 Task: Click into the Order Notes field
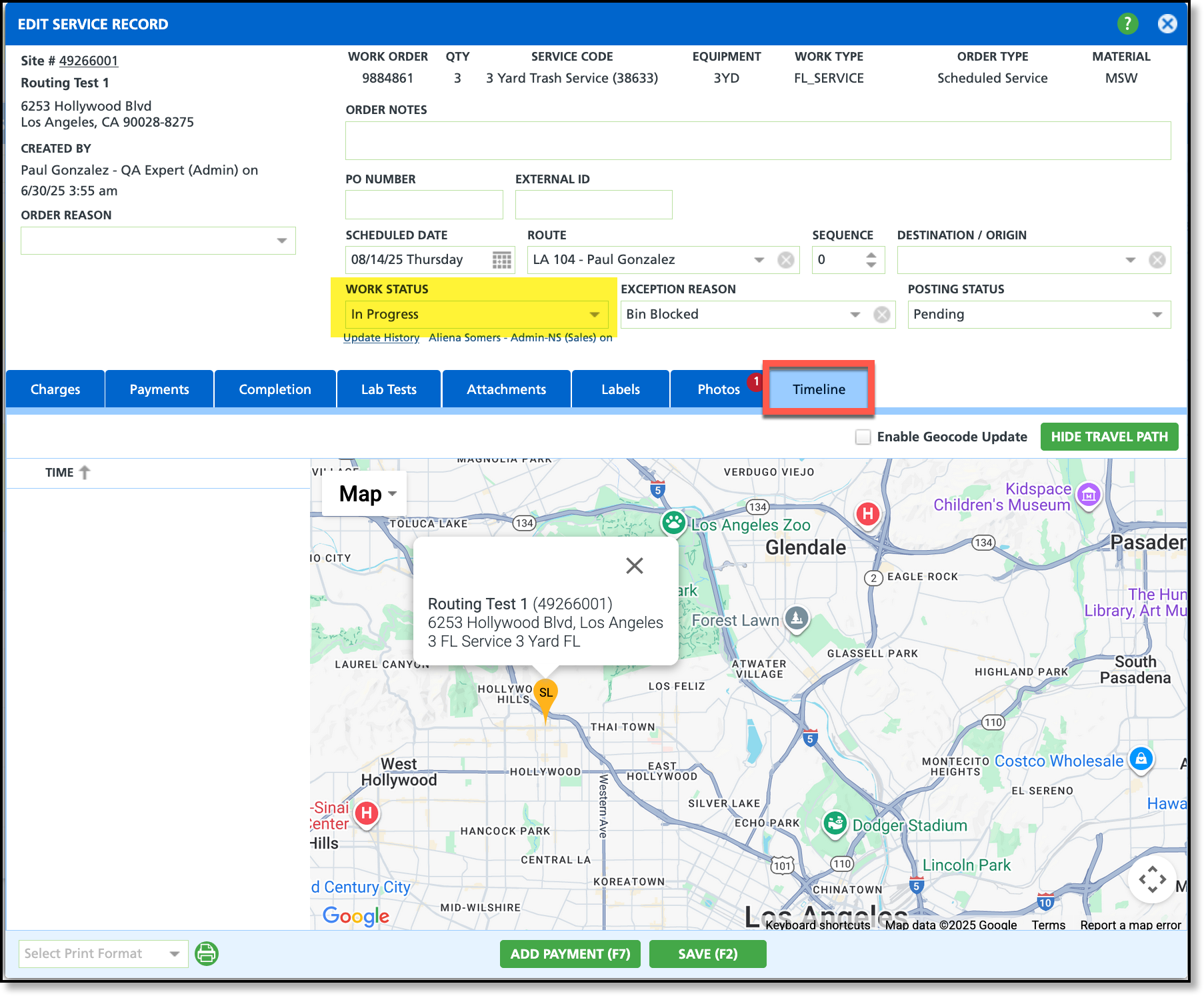[758, 141]
